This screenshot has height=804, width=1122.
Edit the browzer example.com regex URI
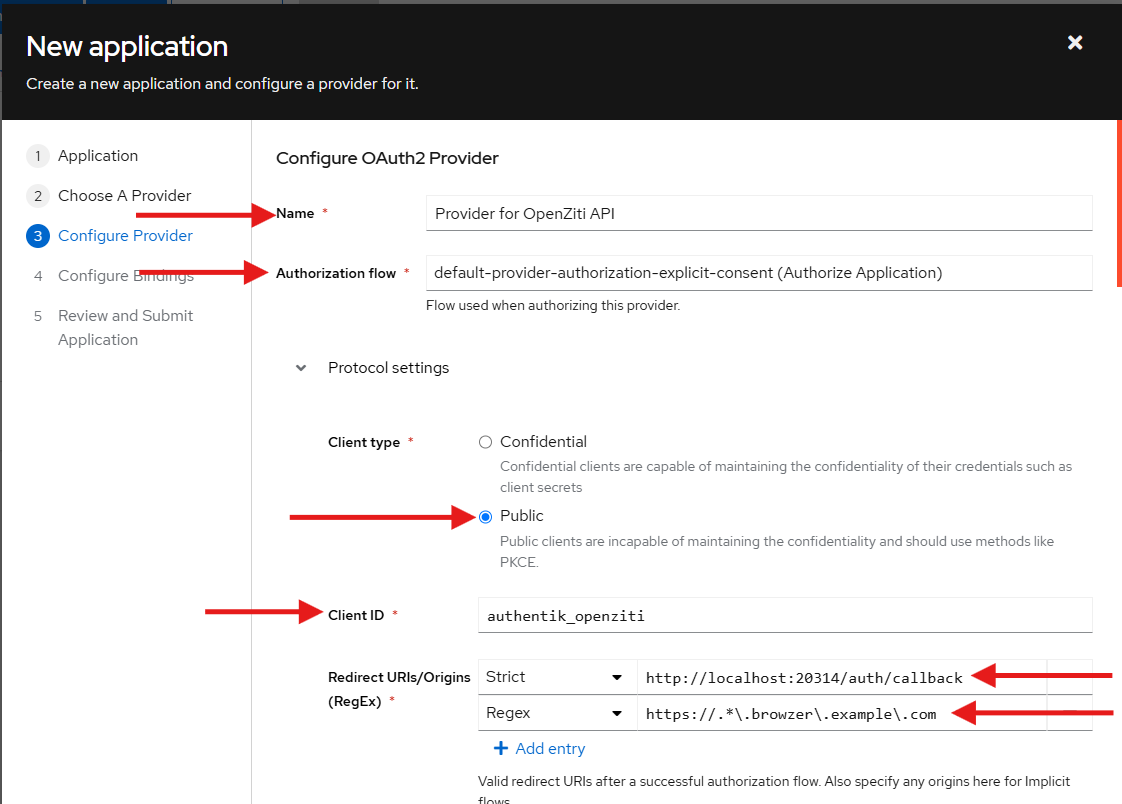[790, 714]
